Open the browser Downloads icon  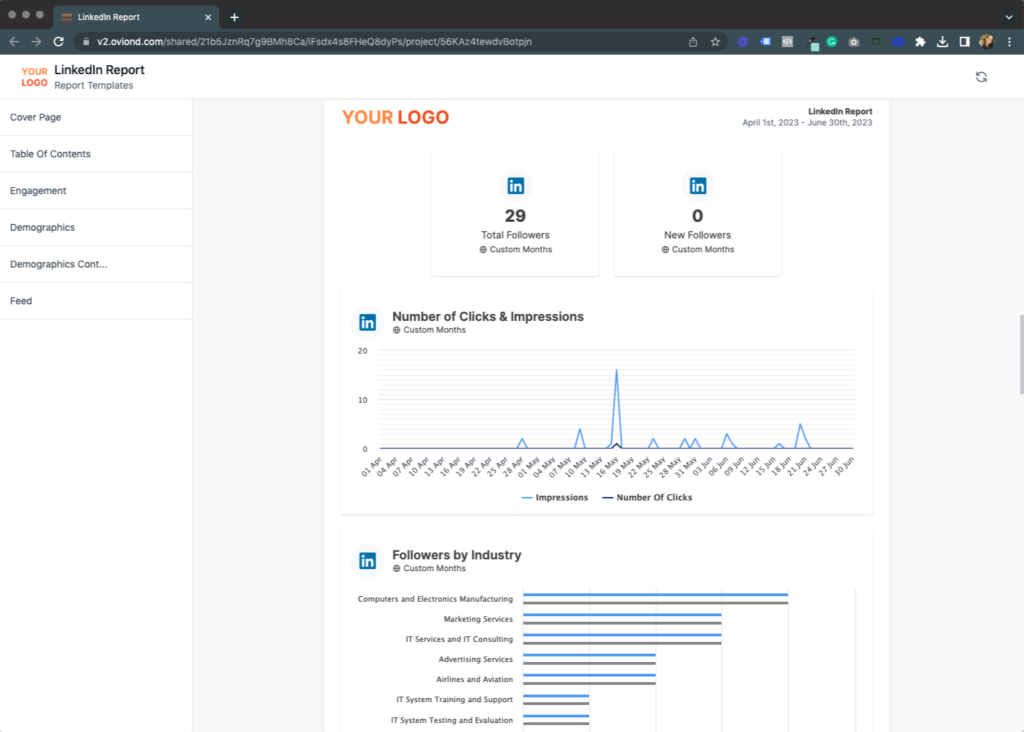942,42
